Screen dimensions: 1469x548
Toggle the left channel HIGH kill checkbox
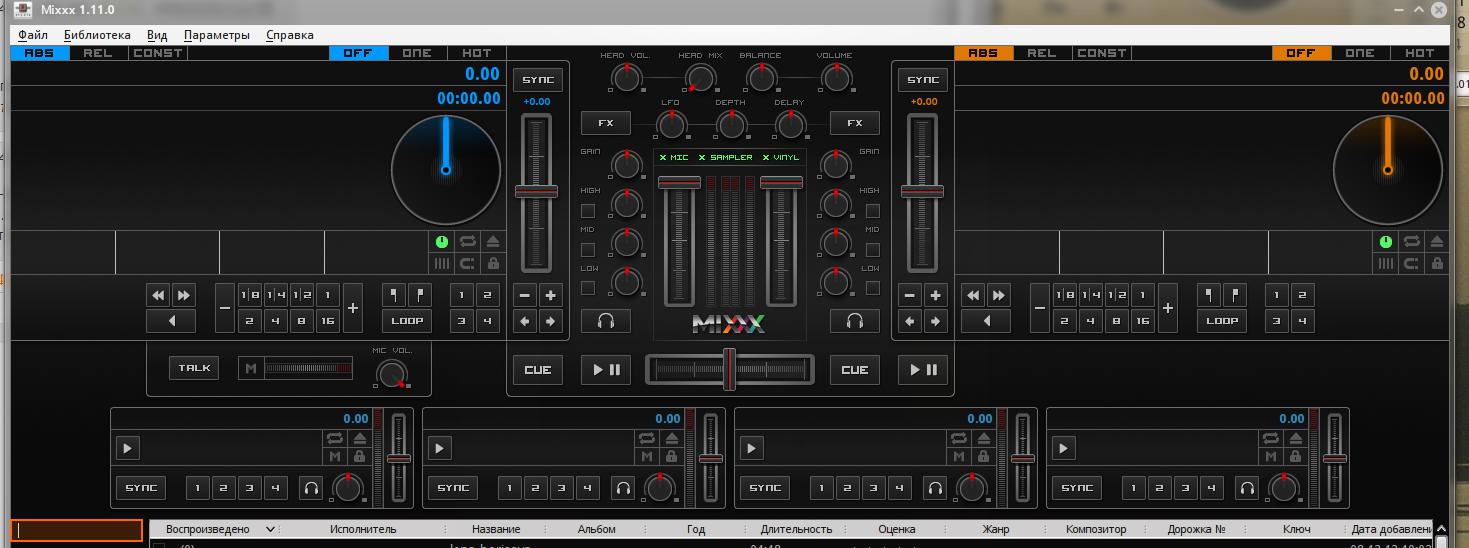point(588,211)
